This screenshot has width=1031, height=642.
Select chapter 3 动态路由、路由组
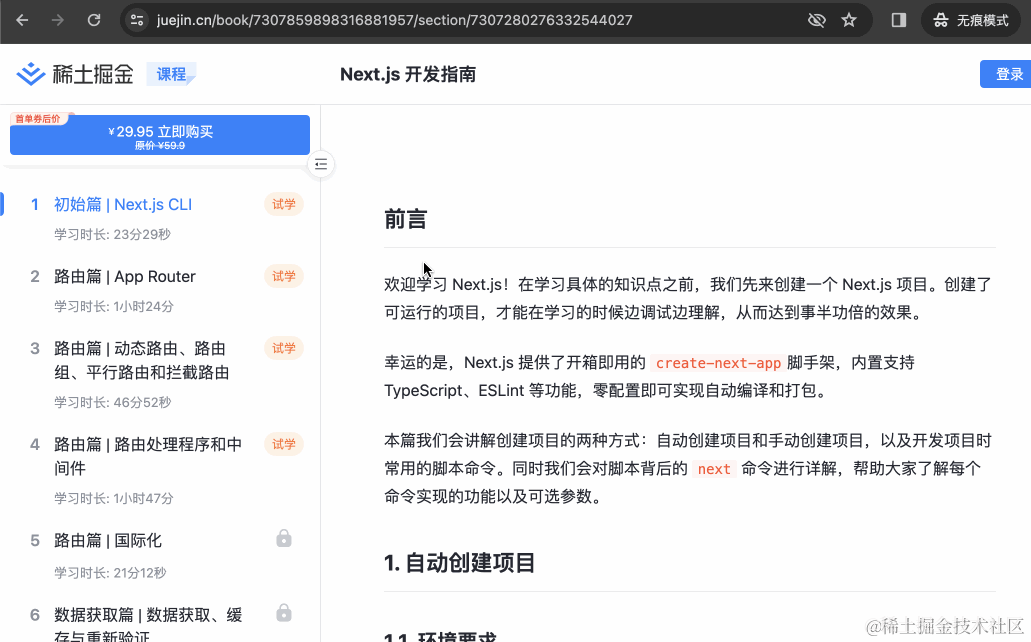tap(141, 360)
